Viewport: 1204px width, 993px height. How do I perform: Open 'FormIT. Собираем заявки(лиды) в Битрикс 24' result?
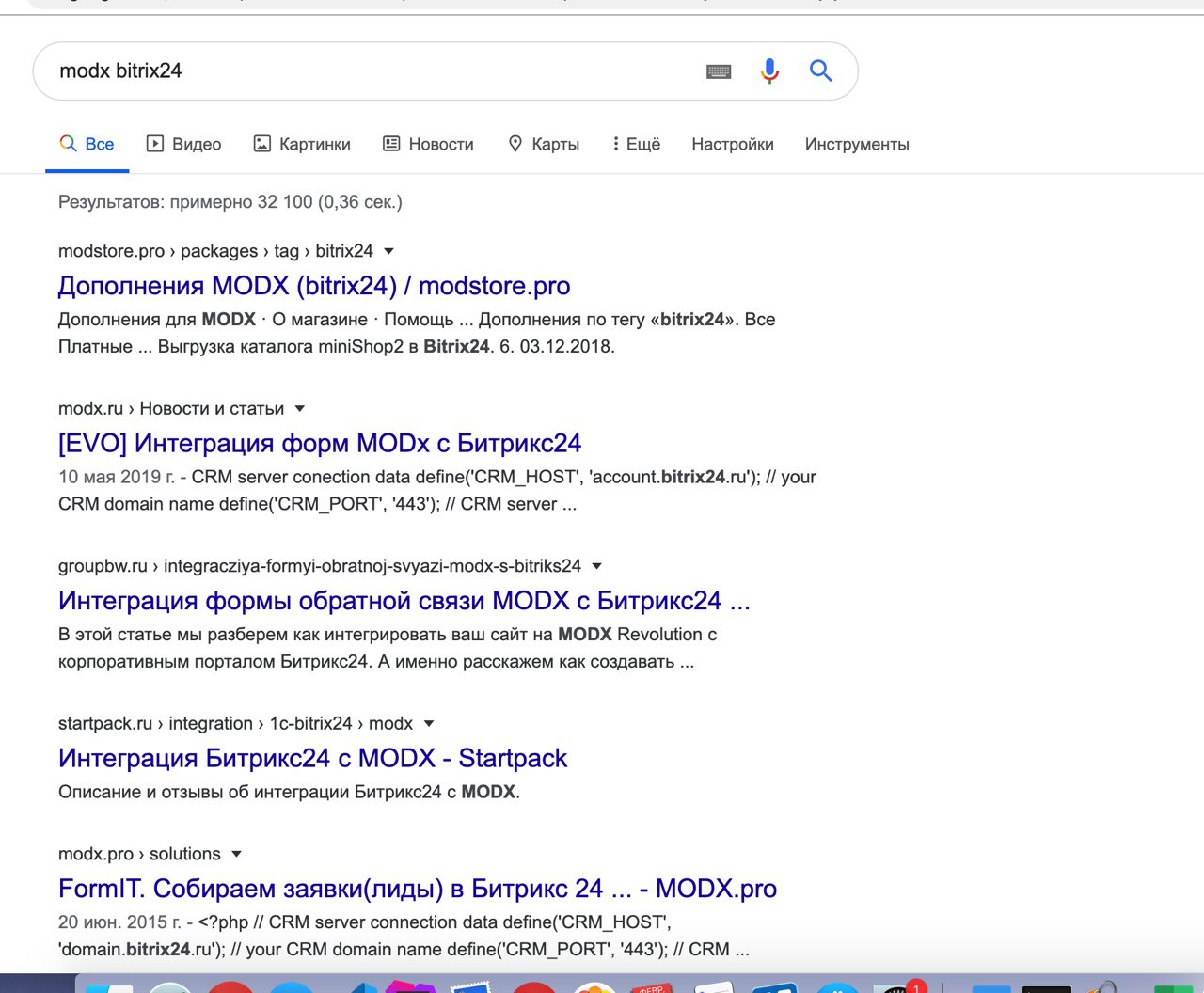418,889
